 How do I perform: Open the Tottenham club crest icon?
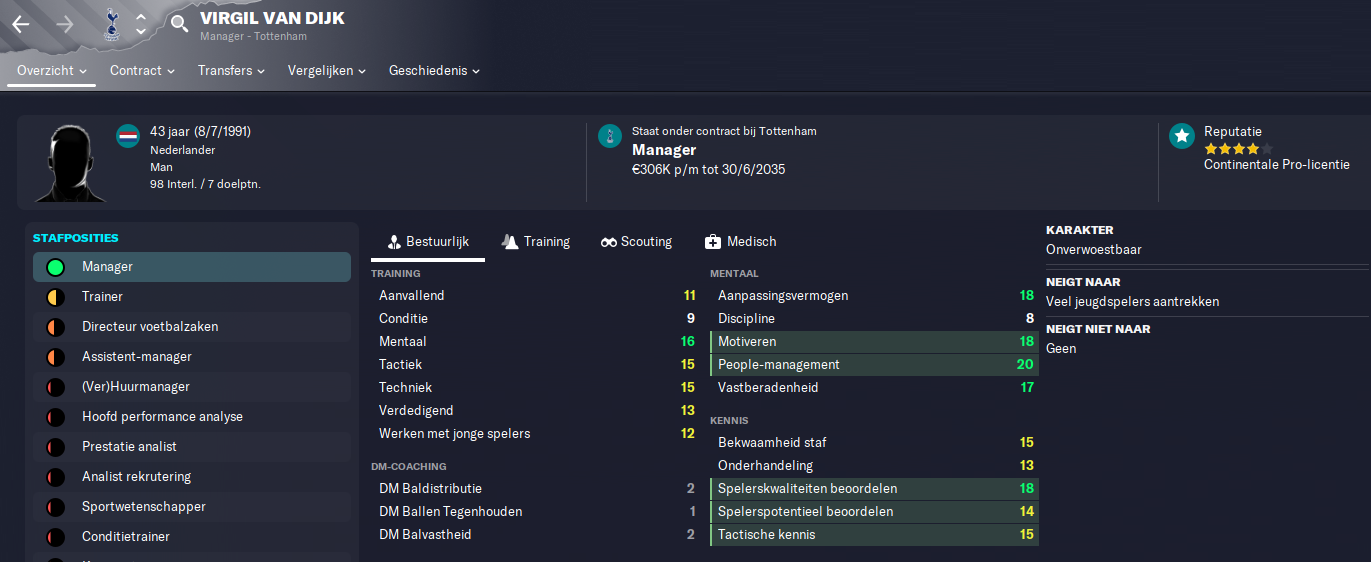[111, 23]
